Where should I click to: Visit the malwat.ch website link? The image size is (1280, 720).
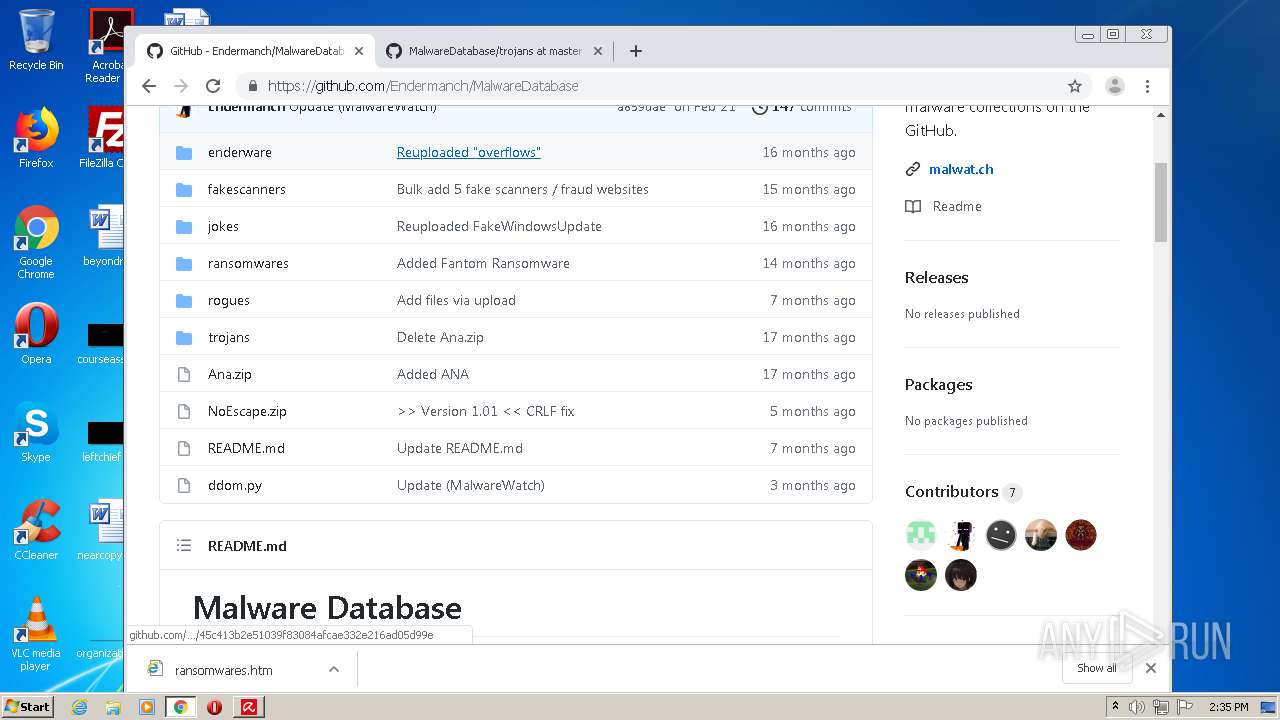point(961,169)
